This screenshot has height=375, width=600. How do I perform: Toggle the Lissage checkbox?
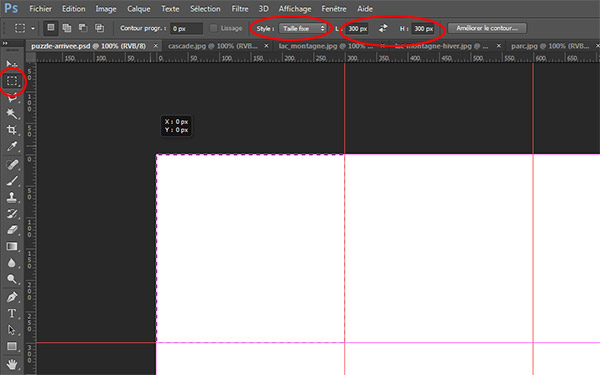214,28
